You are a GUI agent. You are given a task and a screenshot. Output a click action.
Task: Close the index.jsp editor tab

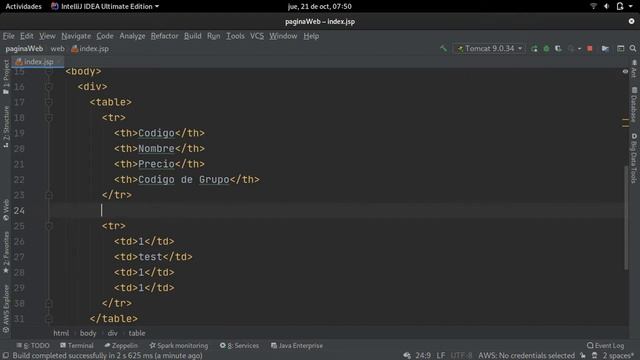click(x=60, y=62)
